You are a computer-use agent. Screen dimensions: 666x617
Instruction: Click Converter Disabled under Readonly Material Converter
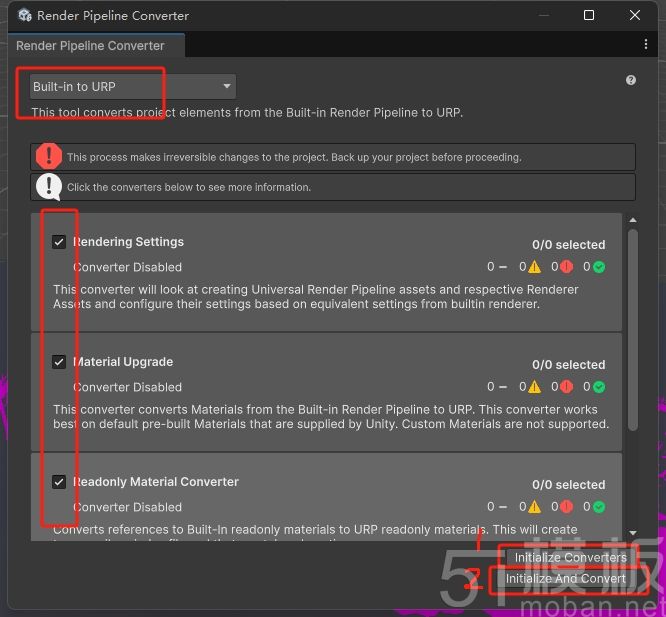click(x=127, y=507)
